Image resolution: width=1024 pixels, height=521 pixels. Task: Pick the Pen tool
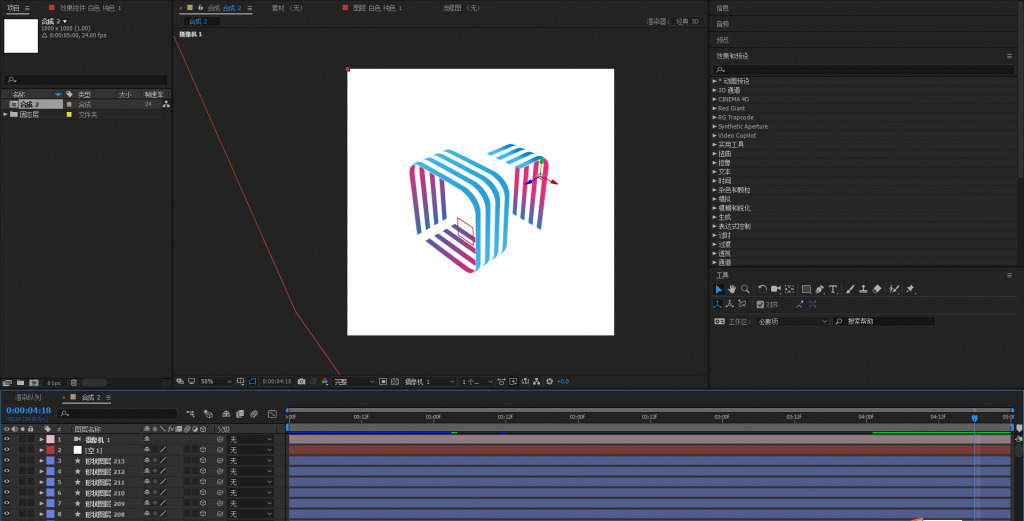click(x=819, y=289)
